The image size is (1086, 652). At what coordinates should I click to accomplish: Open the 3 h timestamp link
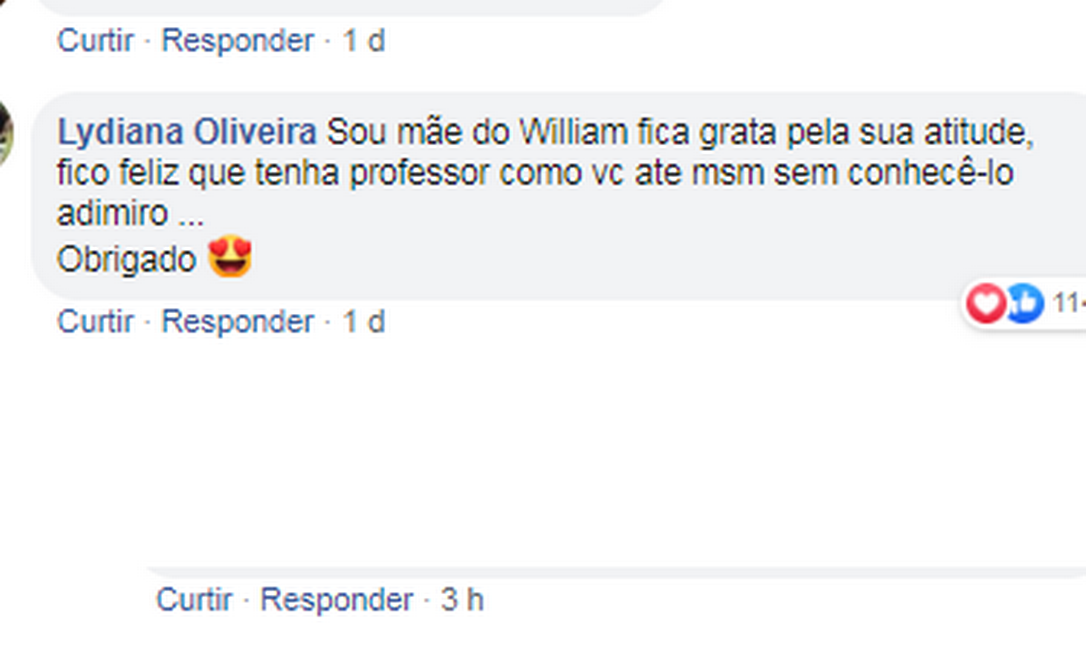click(462, 600)
